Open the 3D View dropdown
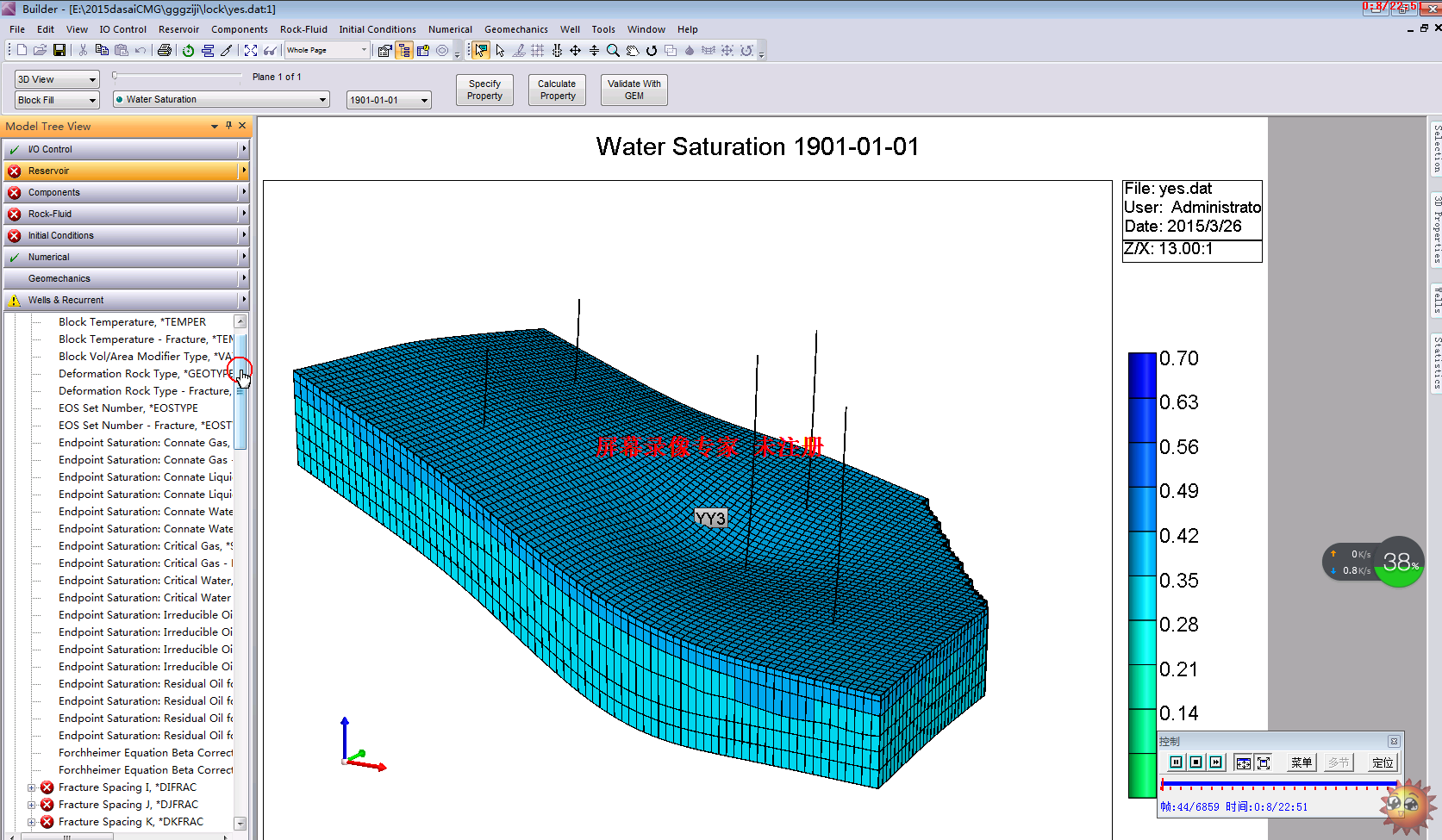 57,79
